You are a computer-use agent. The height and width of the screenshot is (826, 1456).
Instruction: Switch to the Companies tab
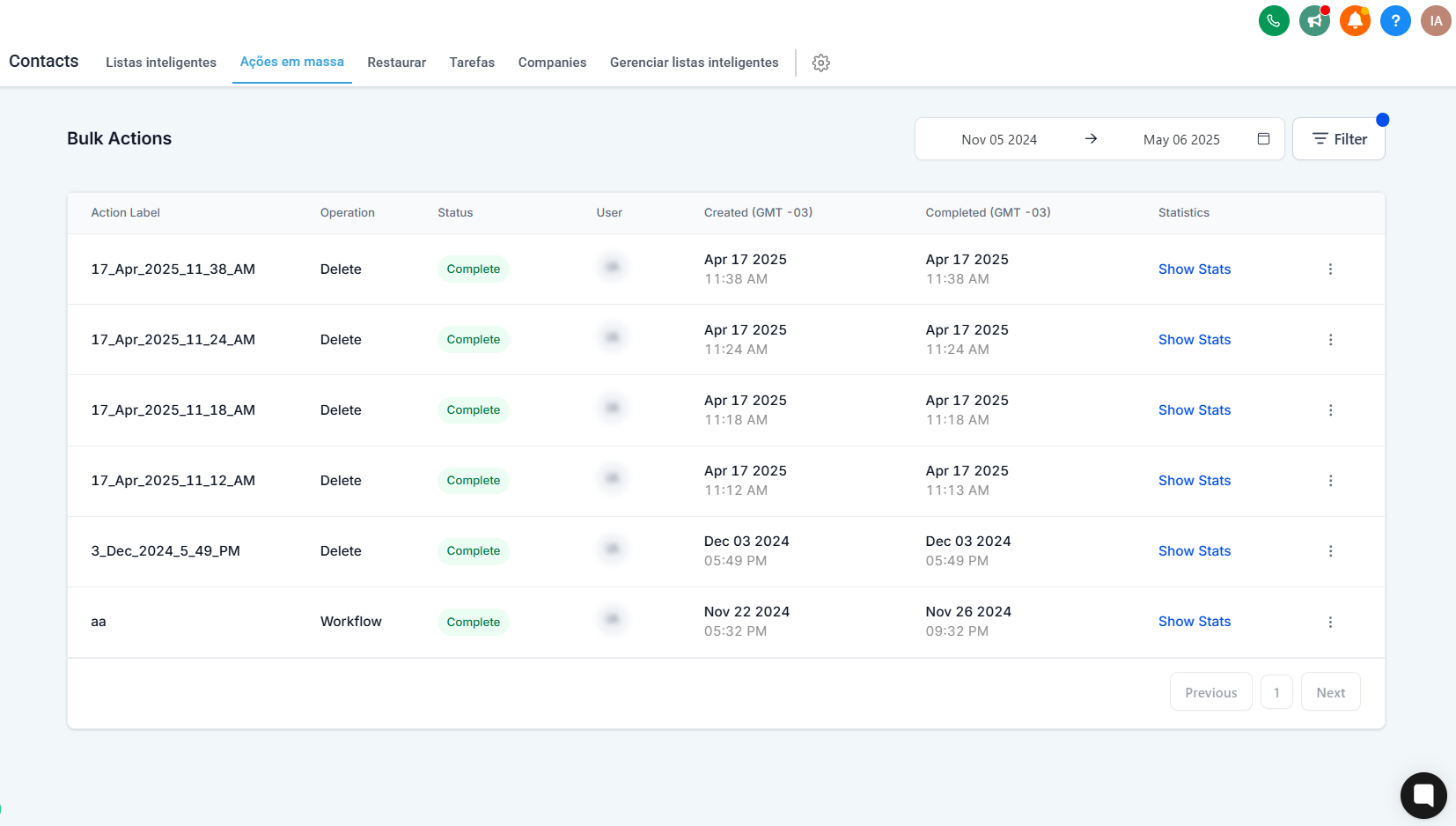click(x=552, y=63)
